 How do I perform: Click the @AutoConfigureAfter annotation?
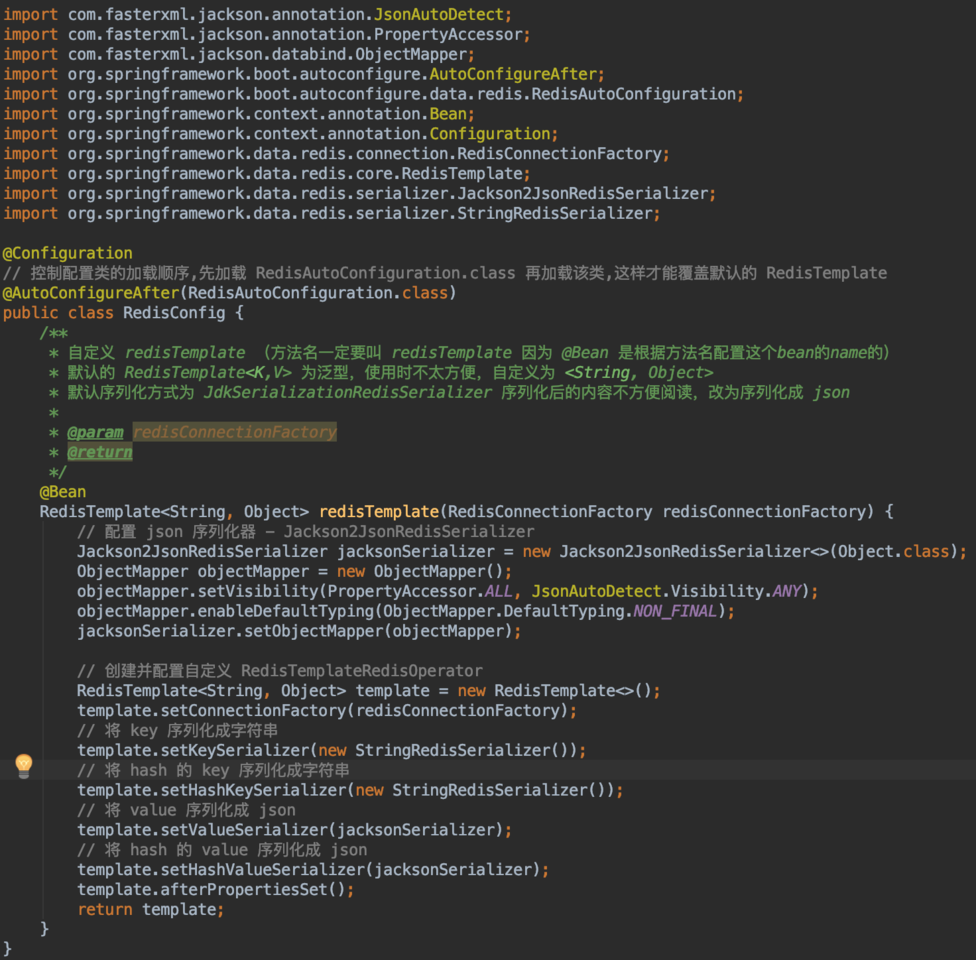(x=91, y=293)
